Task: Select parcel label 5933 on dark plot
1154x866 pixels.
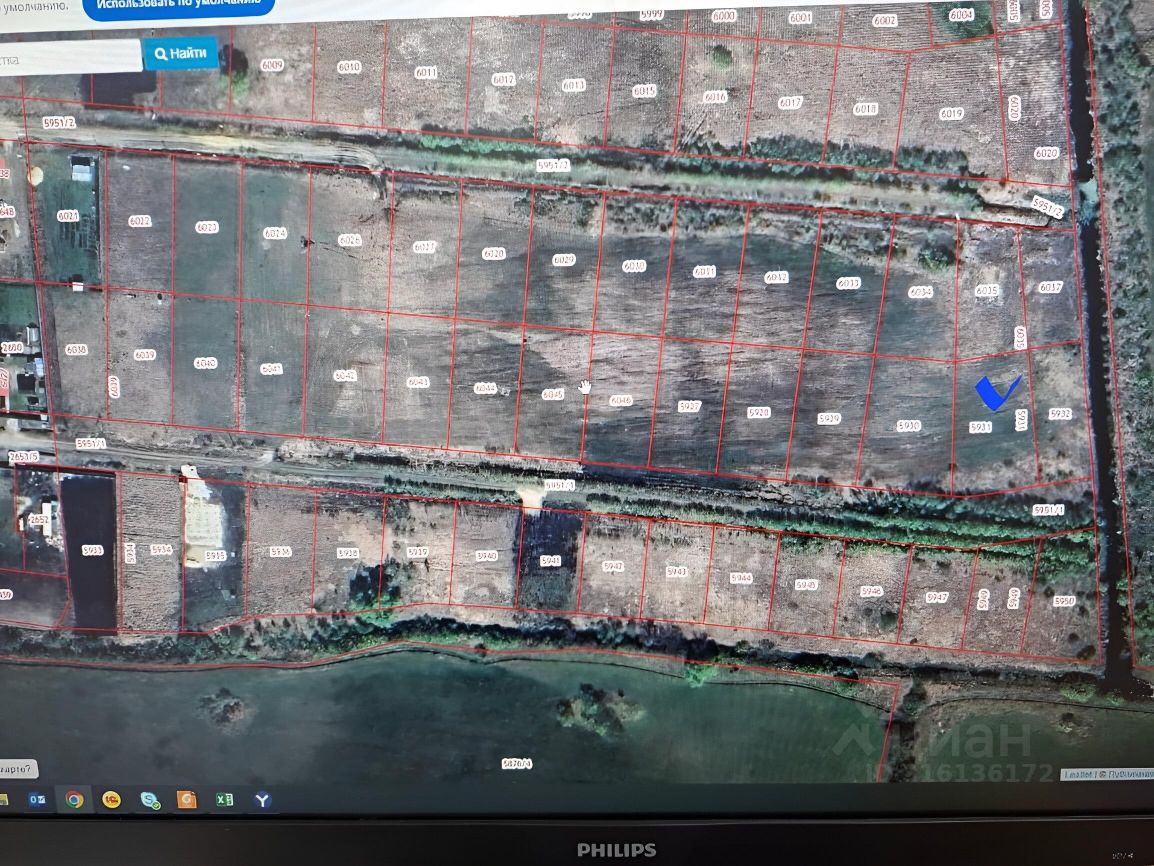Action: (92, 550)
